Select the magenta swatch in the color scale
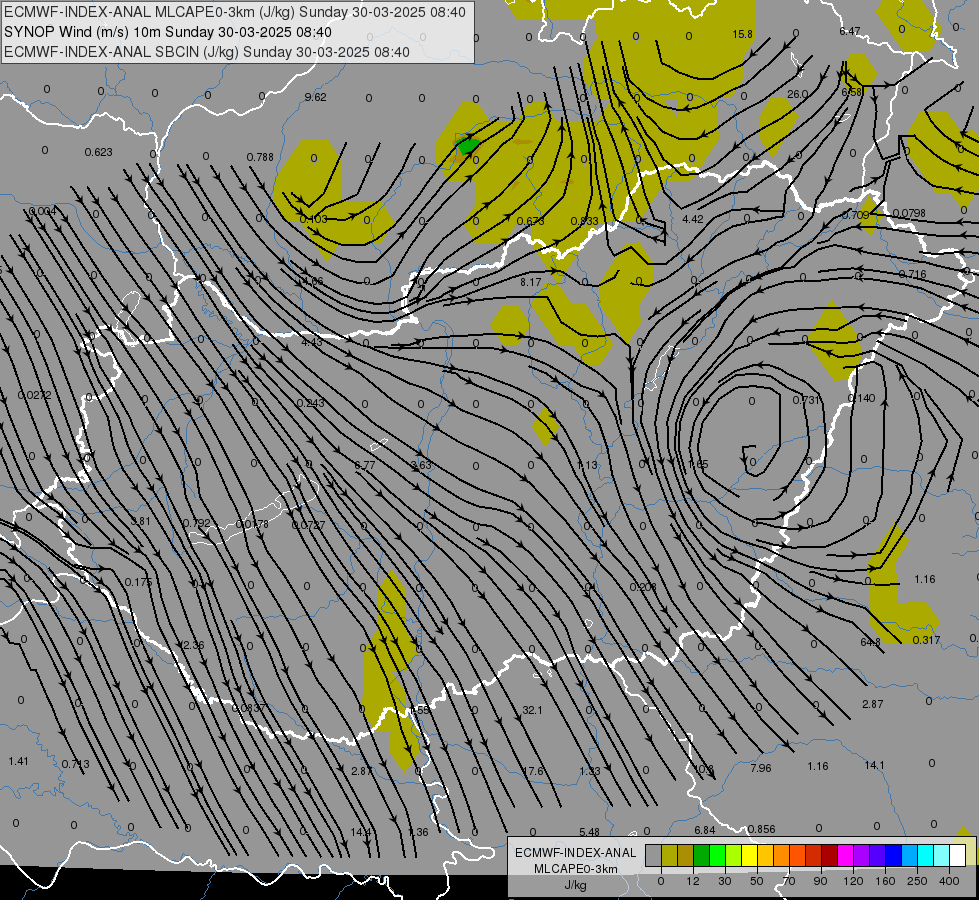Image resolution: width=979 pixels, height=900 pixels. 845,855
